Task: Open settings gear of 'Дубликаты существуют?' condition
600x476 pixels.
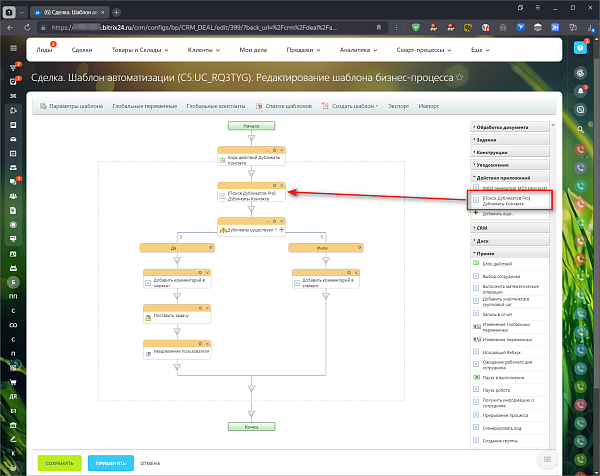Action: (x=274, y=221)
